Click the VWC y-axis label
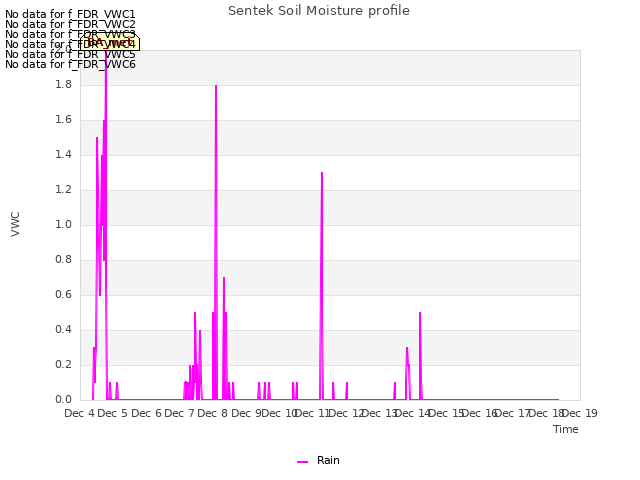 click(15, 224)
